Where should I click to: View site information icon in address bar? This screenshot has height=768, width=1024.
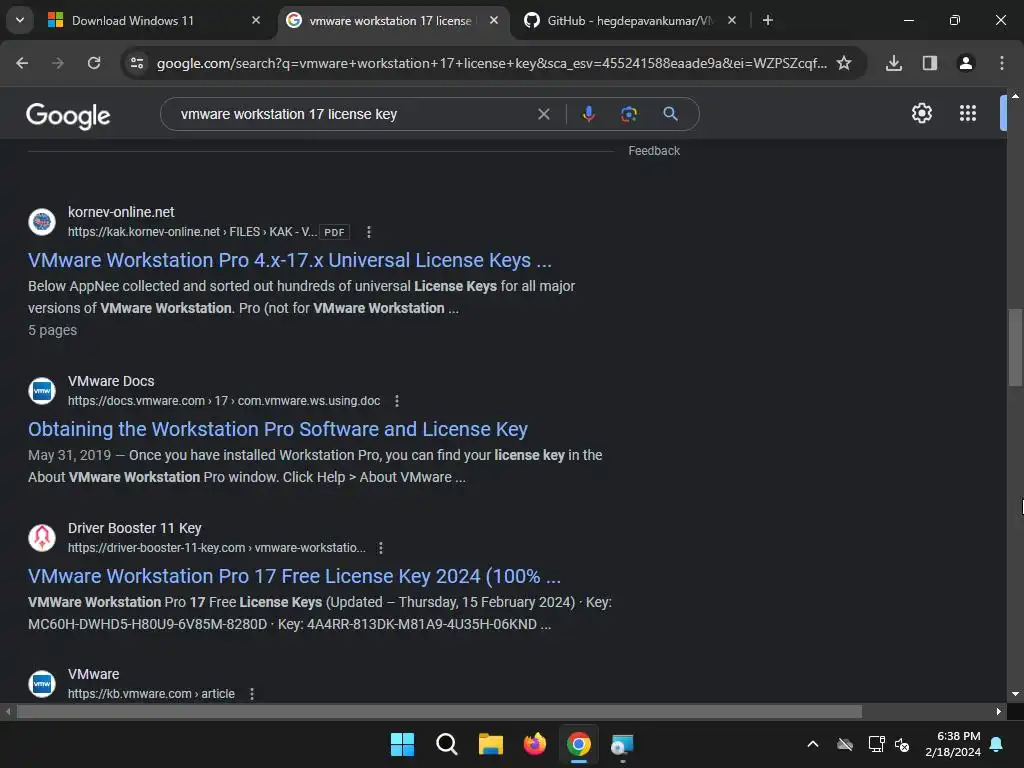[x=137, y=63]
